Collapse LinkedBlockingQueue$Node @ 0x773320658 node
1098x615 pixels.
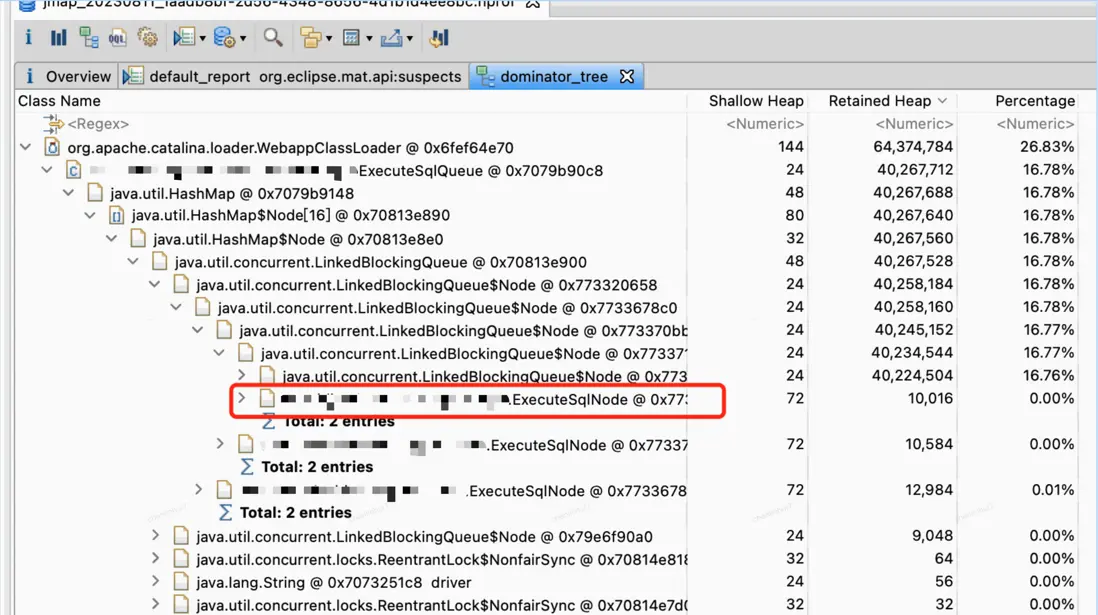155,284
